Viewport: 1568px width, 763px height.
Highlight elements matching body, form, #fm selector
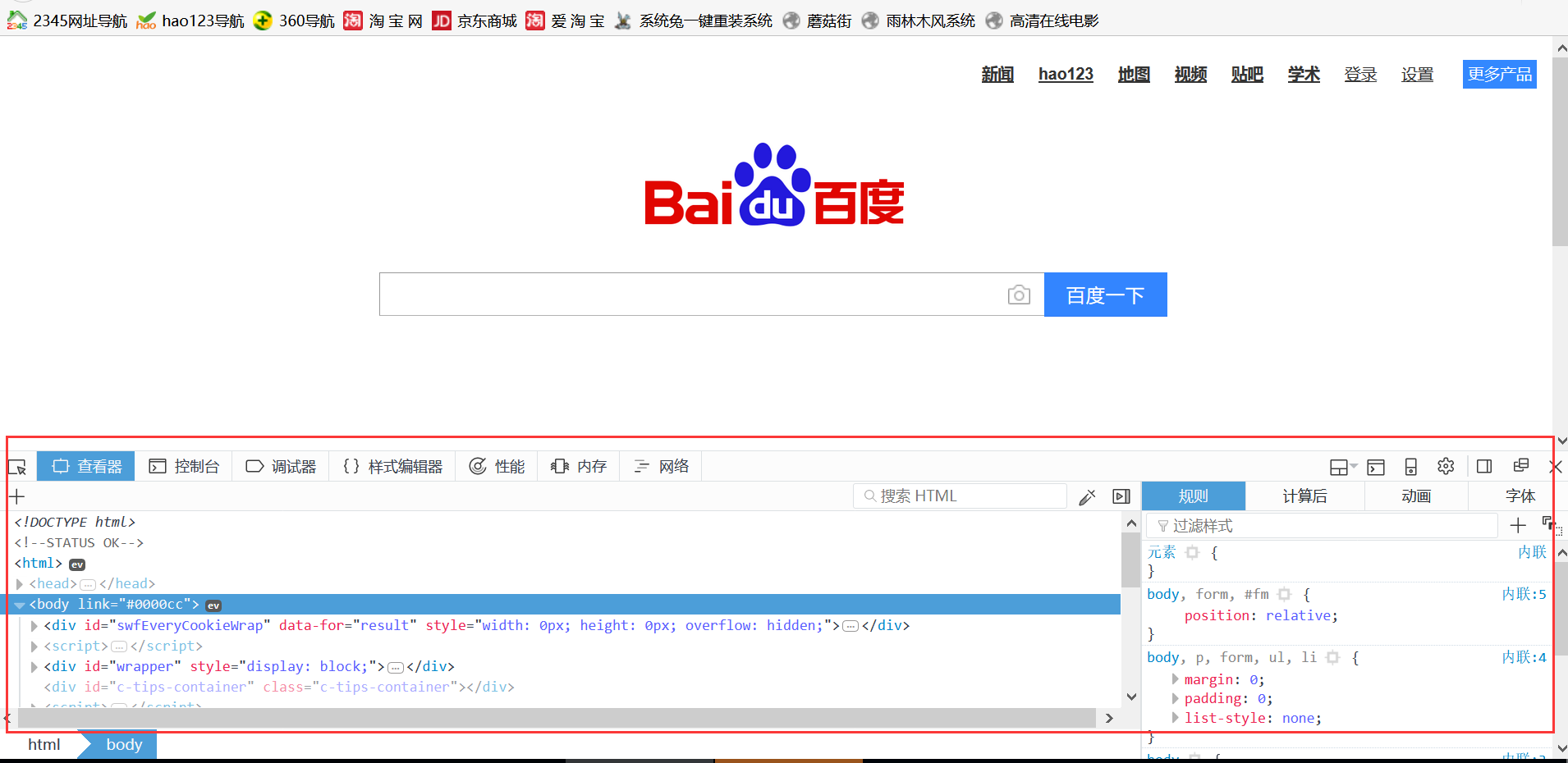click(1285, 595)
